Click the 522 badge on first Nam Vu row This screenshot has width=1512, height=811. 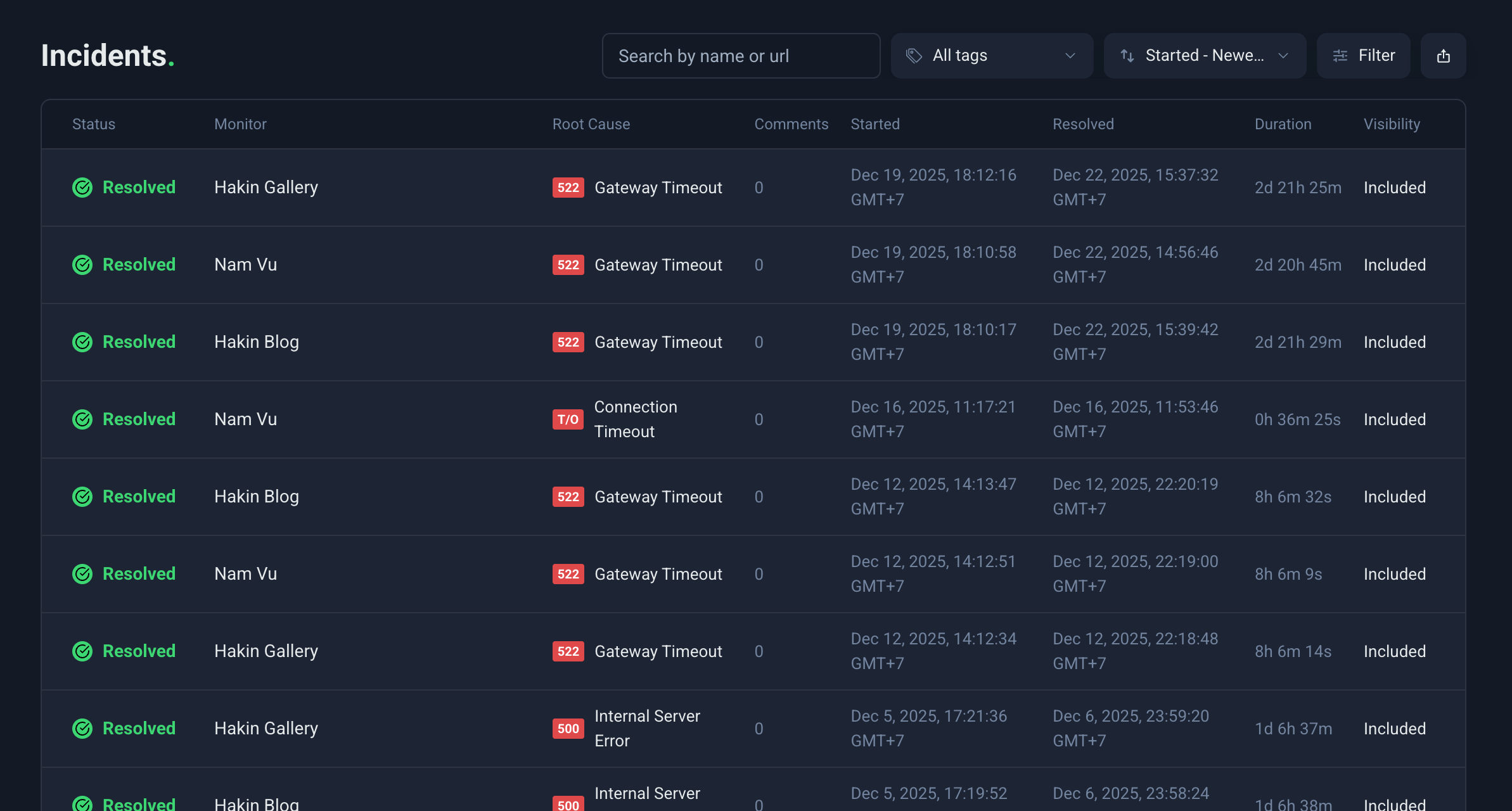click(568, 265)
